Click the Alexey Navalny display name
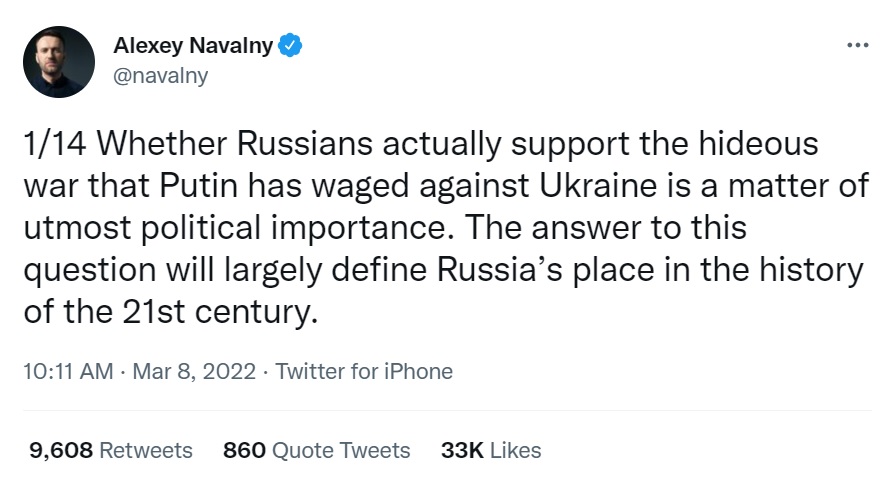The image size is (893, 478). click(193, 45)
